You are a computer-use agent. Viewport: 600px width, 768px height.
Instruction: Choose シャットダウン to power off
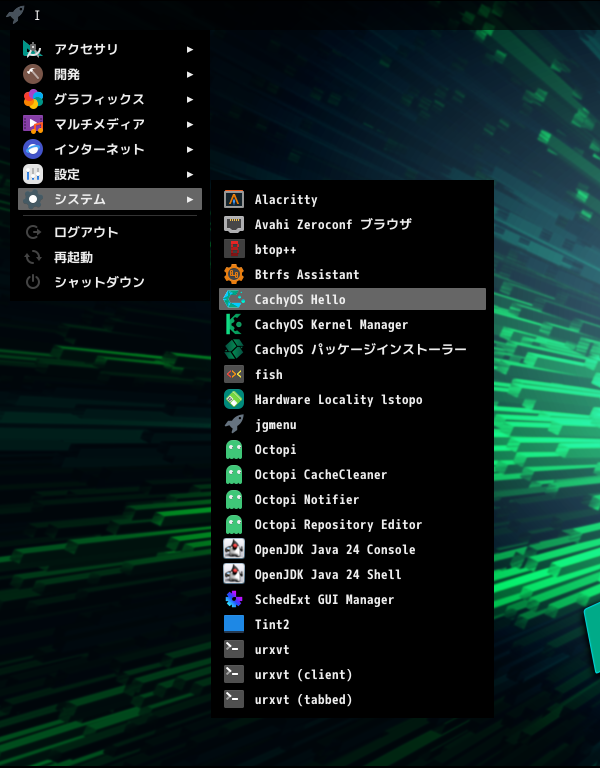[110, 282]
